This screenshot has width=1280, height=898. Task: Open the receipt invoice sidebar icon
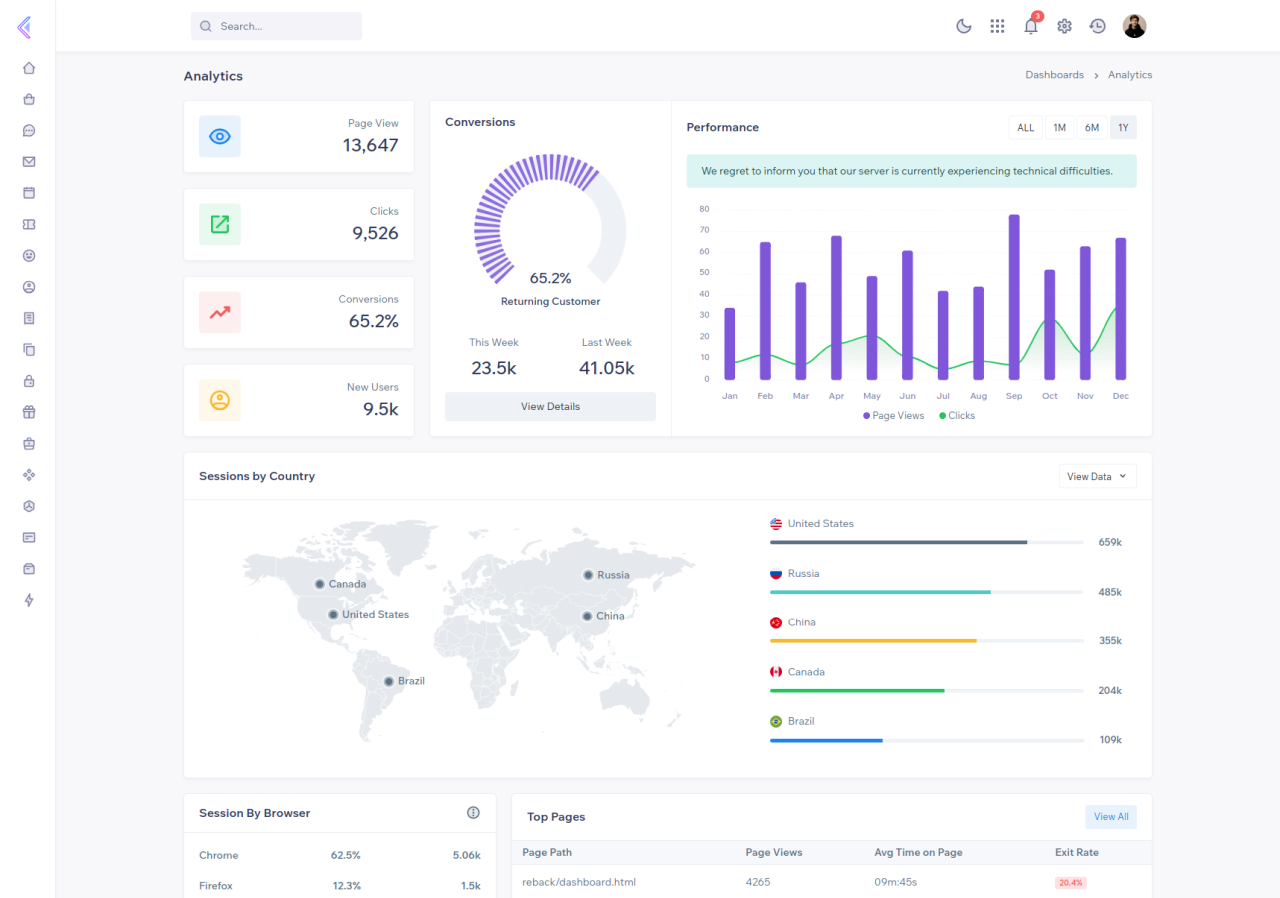click(29, 318)
